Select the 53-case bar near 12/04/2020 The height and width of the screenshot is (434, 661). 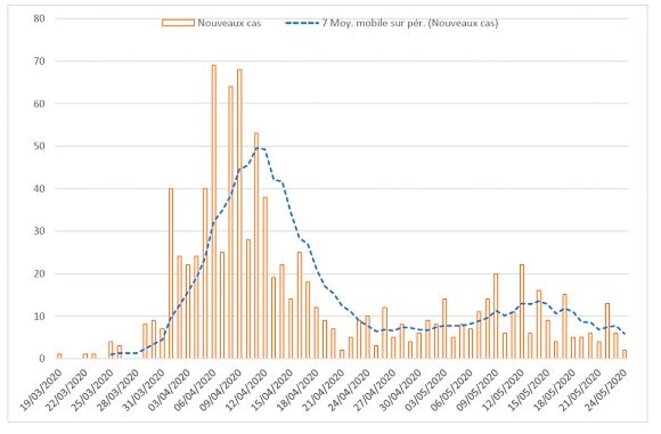[x=256, y=246]
